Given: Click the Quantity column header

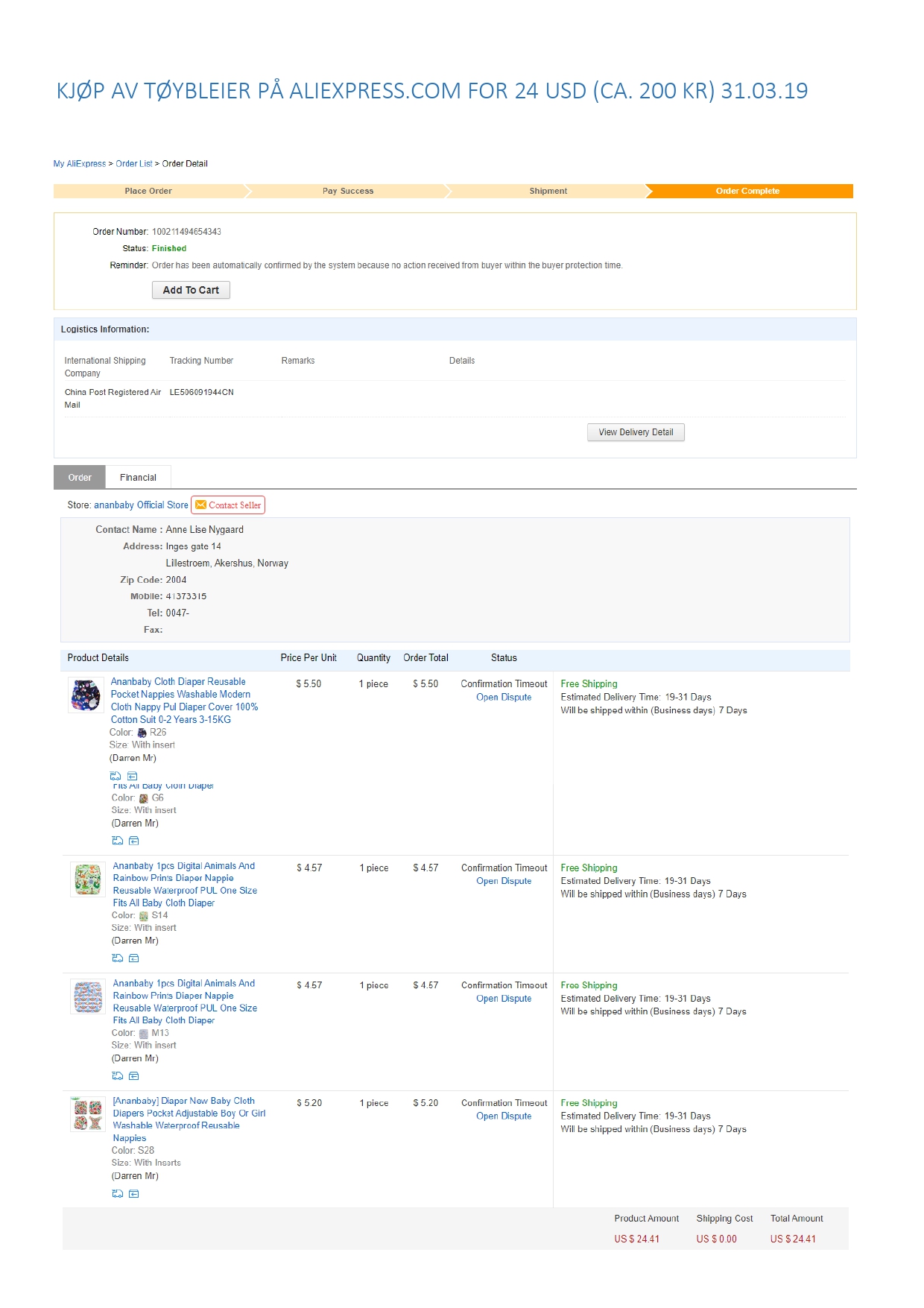Looking at the screenshot, I should 373,658.
